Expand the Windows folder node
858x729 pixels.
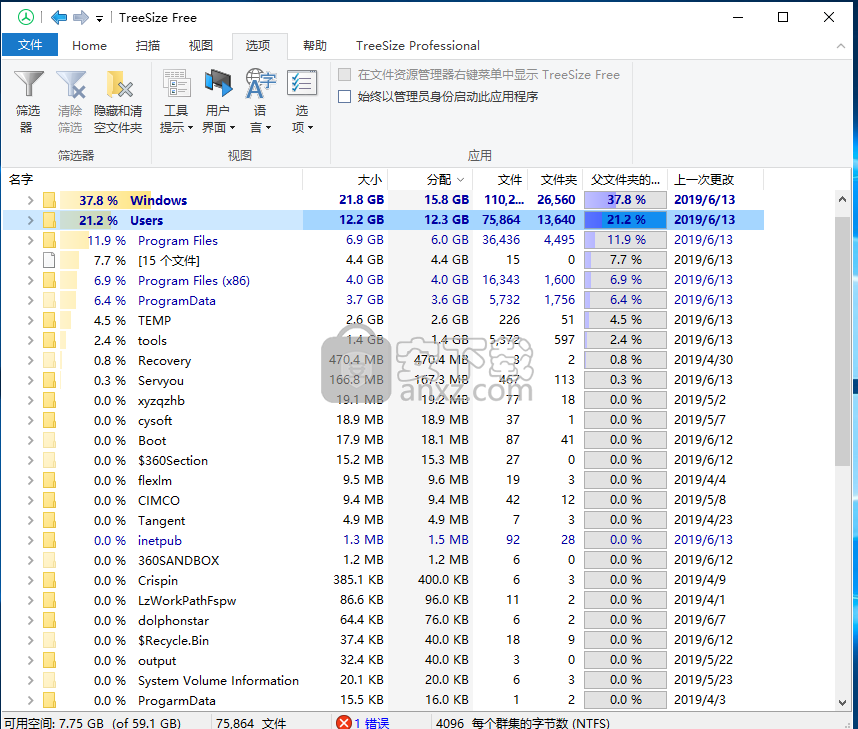(31, 200)
